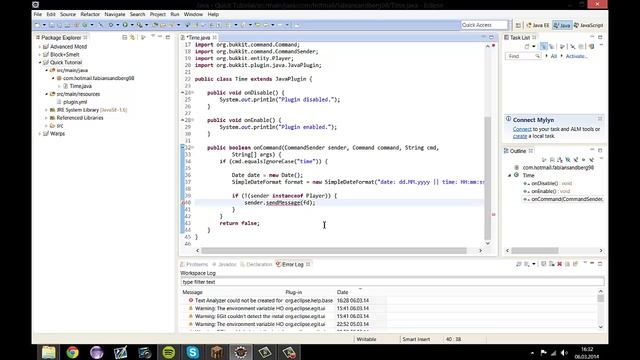Toggle Link with Editor in Package Explorer
This screenshot has width=640, height=360.
click(x=132, y=38)
